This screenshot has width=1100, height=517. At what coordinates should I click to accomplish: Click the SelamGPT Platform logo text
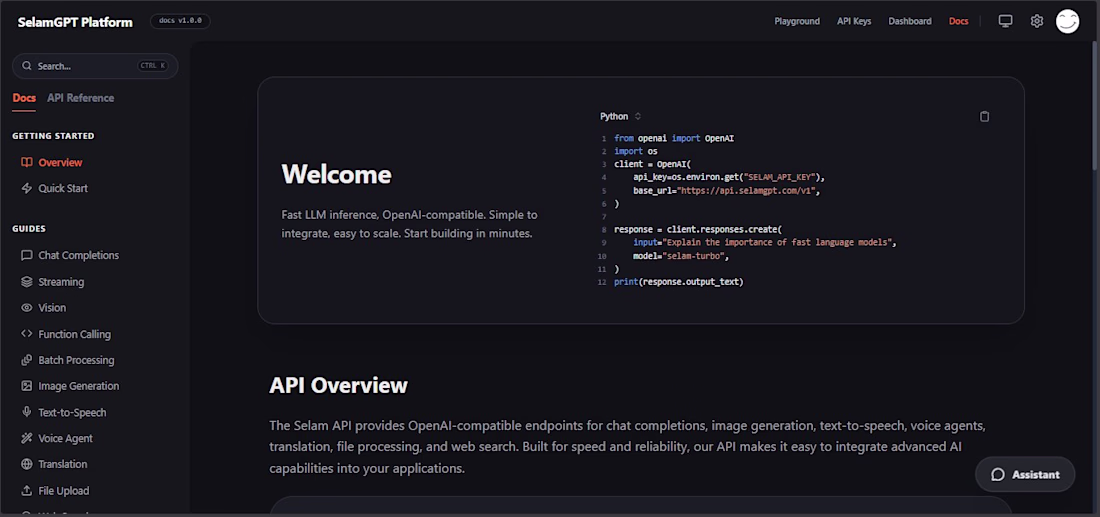(x=75, y=22)
